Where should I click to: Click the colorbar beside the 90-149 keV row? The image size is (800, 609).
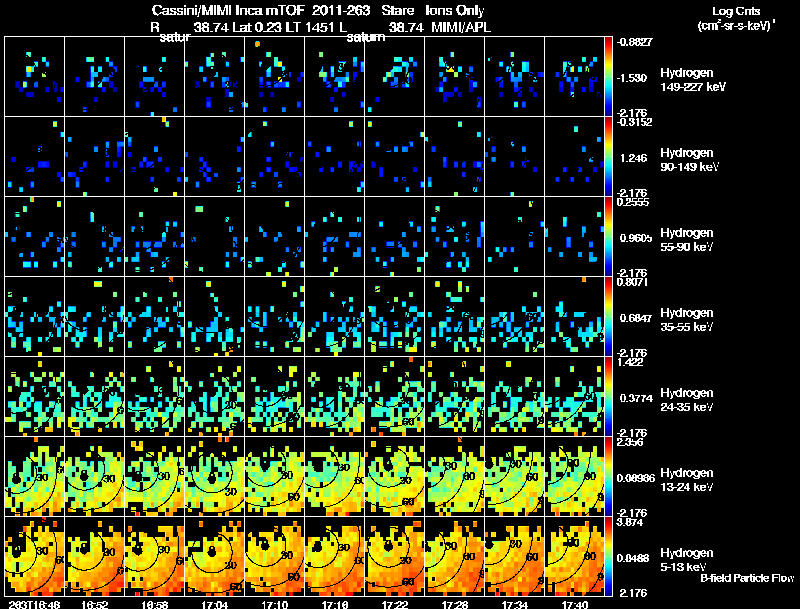(608, 157)
